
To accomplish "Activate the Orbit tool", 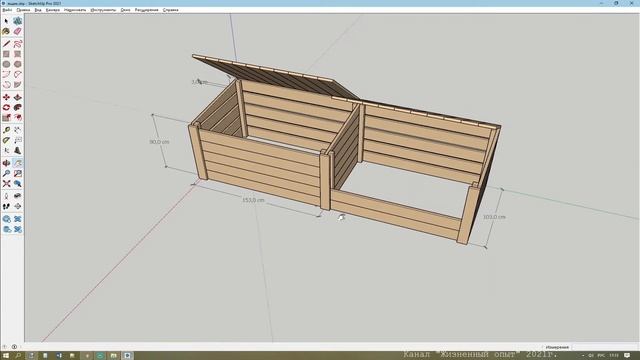I will point(6,163).
